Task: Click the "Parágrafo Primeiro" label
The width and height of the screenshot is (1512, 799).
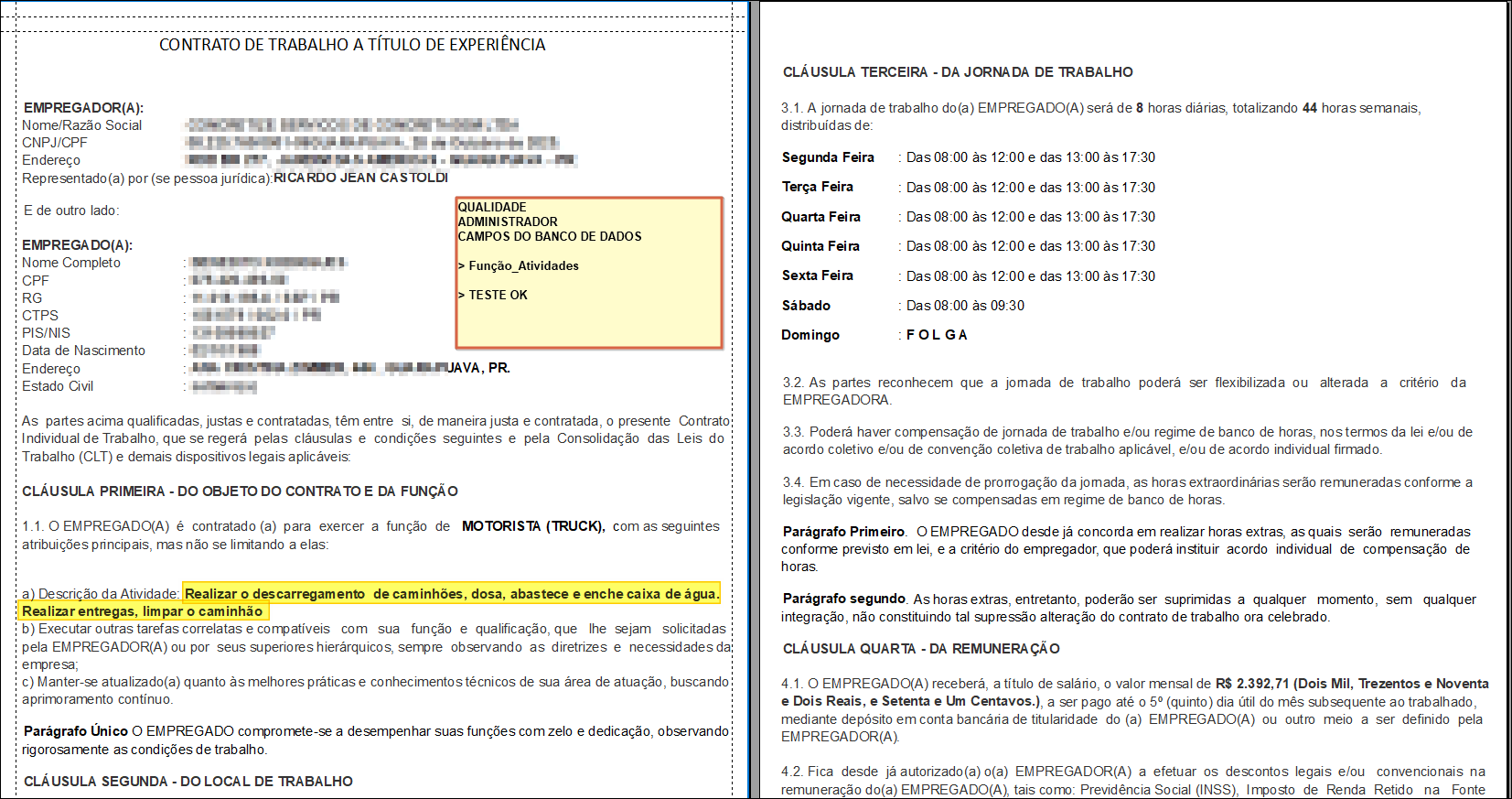Action: tap(843, 532)
